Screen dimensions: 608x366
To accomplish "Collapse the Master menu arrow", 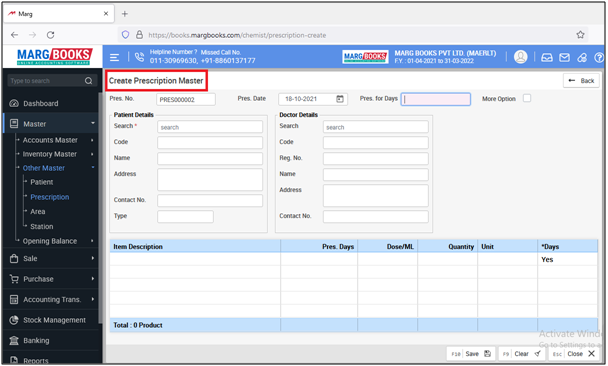I will (x=93, y=123).
